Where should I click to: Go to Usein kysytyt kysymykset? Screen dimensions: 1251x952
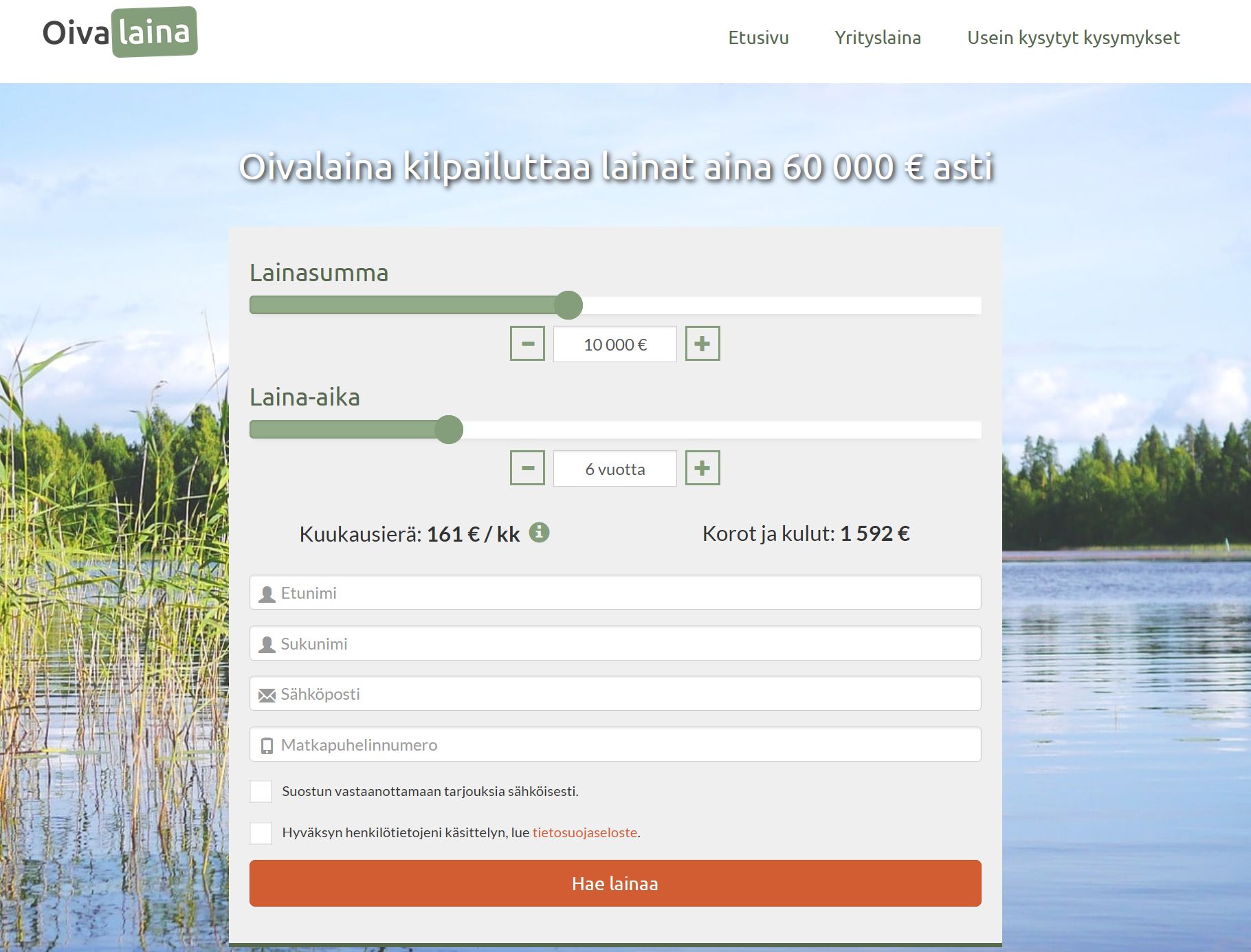(1073, 38)
